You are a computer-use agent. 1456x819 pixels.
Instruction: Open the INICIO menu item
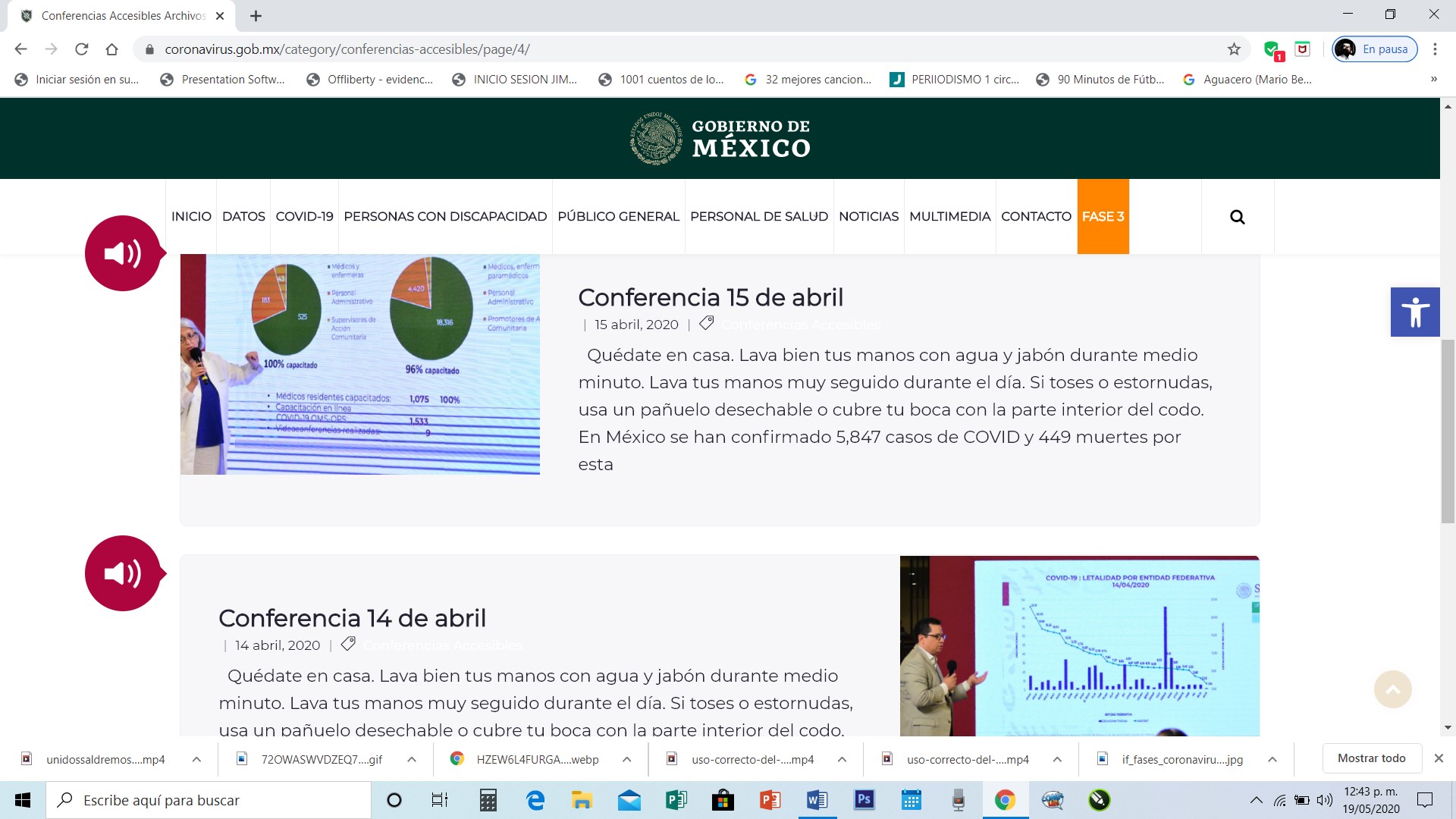pyautogui.click(x=191, y=217)
